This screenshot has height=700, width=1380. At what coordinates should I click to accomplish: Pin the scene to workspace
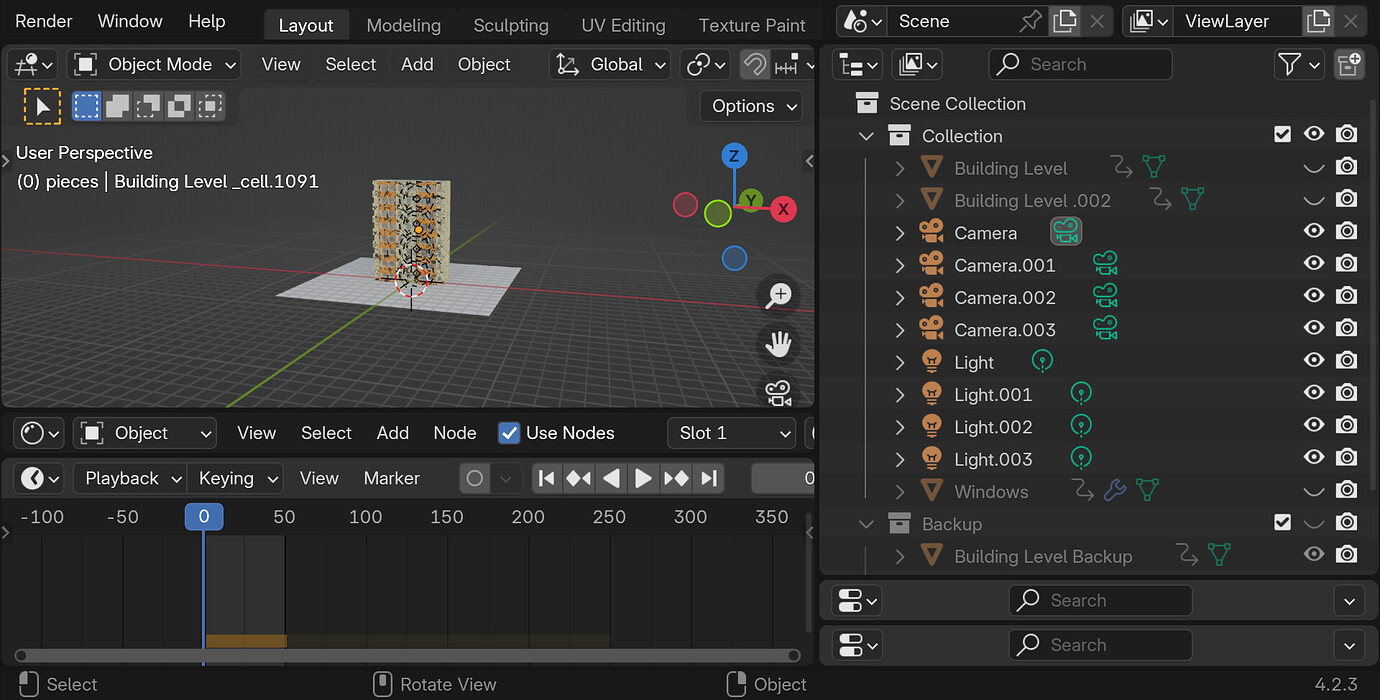tap(1029, 21)
